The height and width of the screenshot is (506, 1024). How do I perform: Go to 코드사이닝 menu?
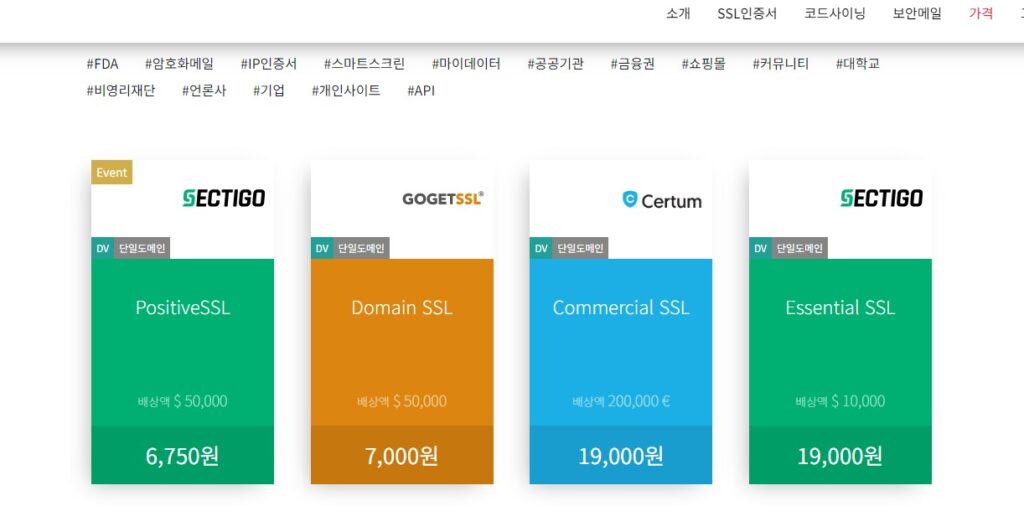point(835,14)
